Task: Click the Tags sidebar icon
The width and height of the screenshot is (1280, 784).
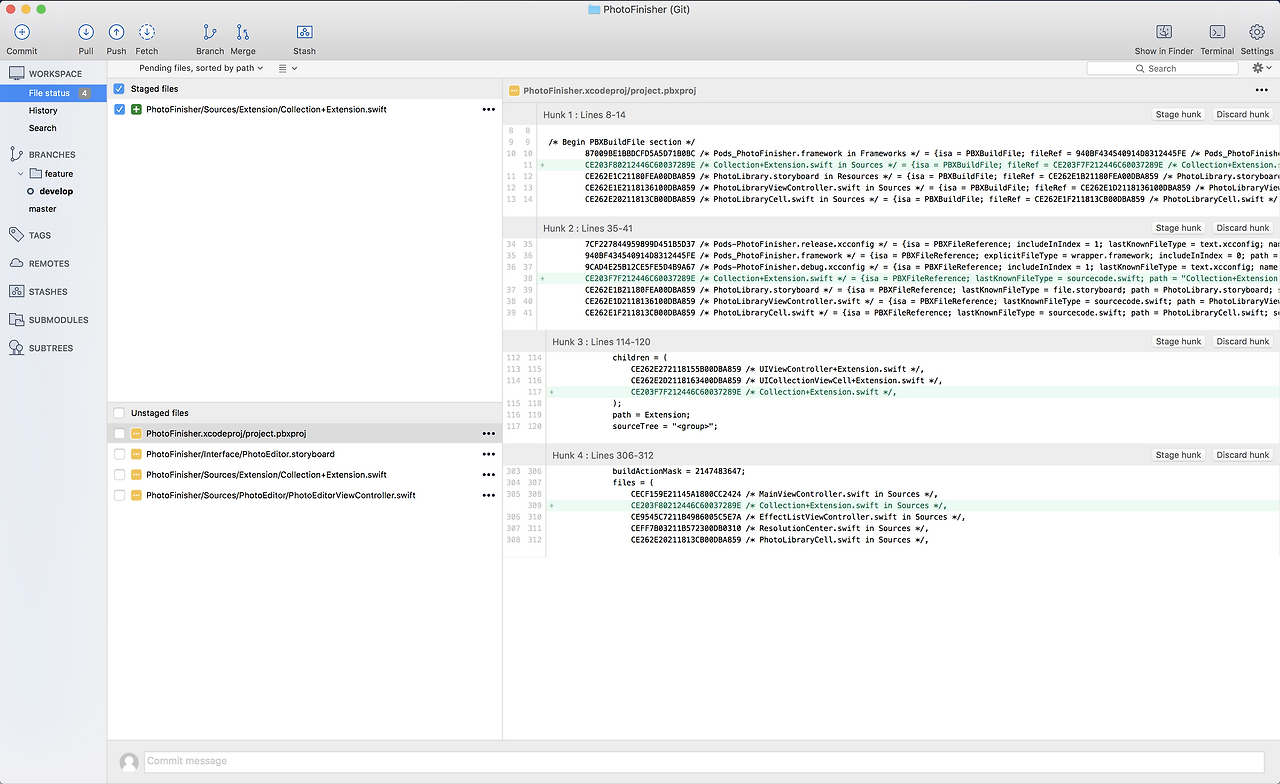Action: [x=16, y=235]
